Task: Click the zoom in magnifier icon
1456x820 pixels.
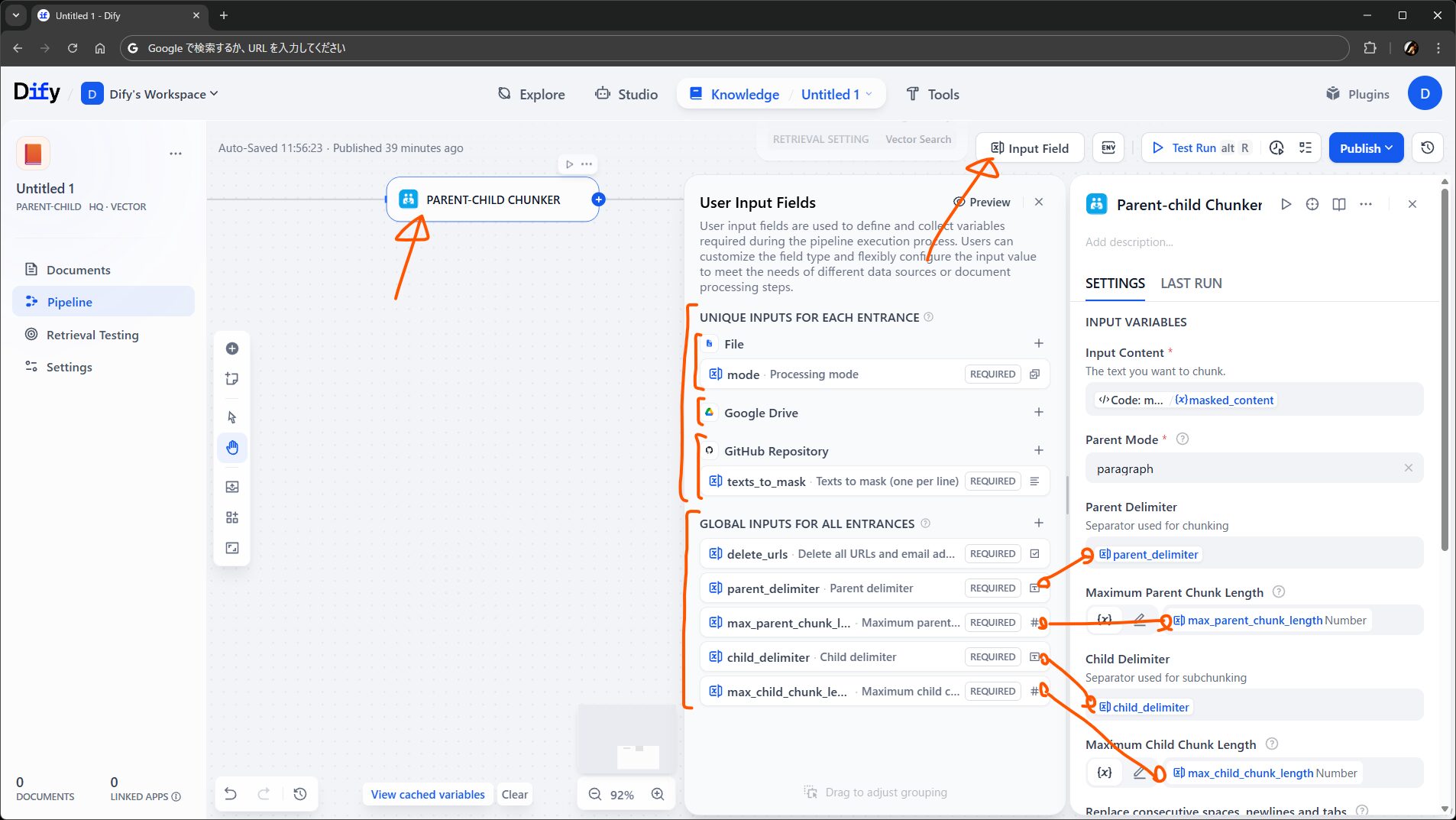Action: point(657,794)
